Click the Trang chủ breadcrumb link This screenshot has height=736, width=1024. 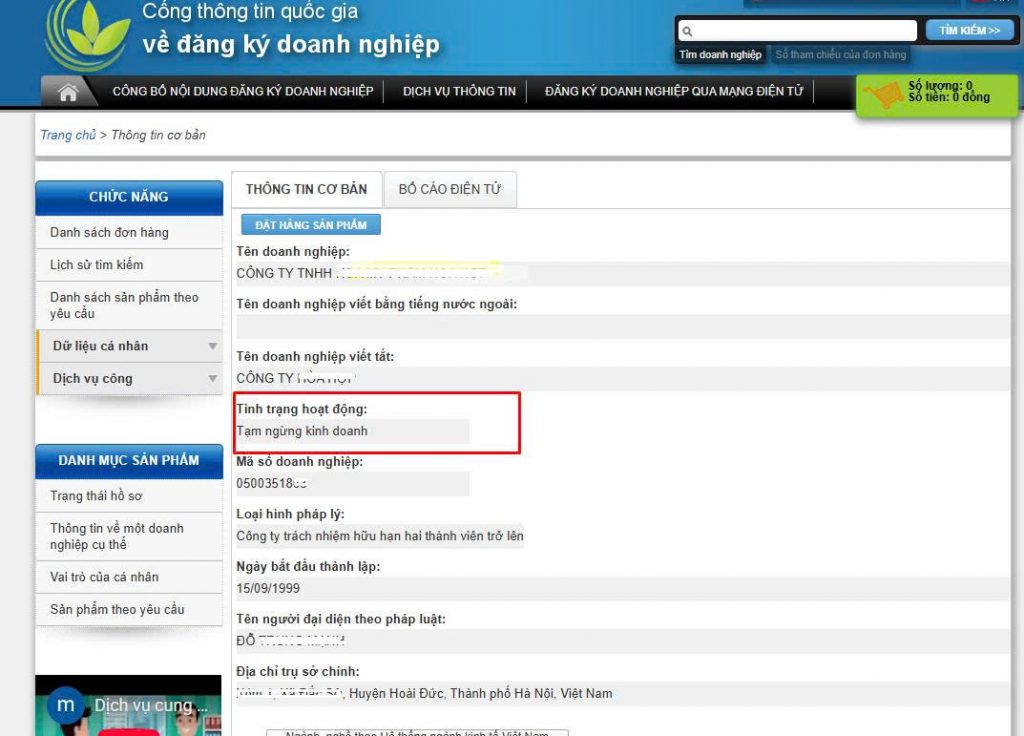coord(68,135)
